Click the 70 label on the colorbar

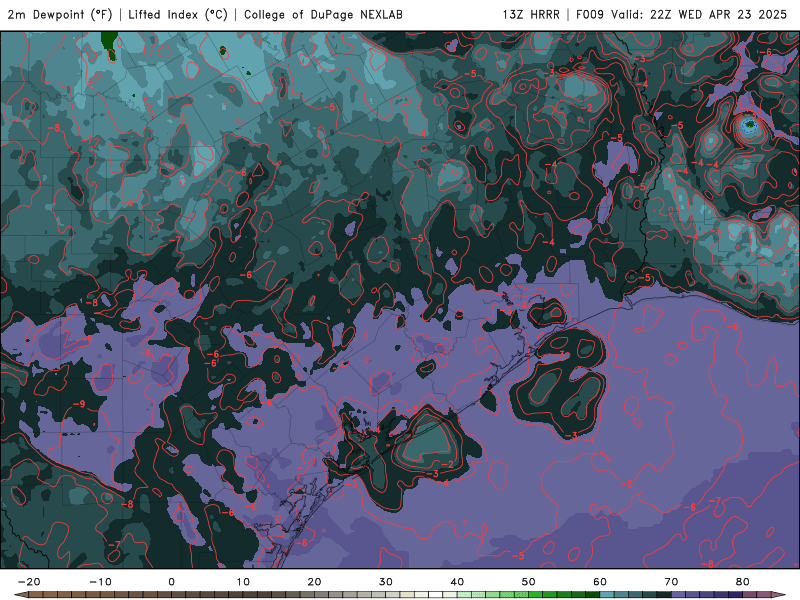(x=671, y=582)
